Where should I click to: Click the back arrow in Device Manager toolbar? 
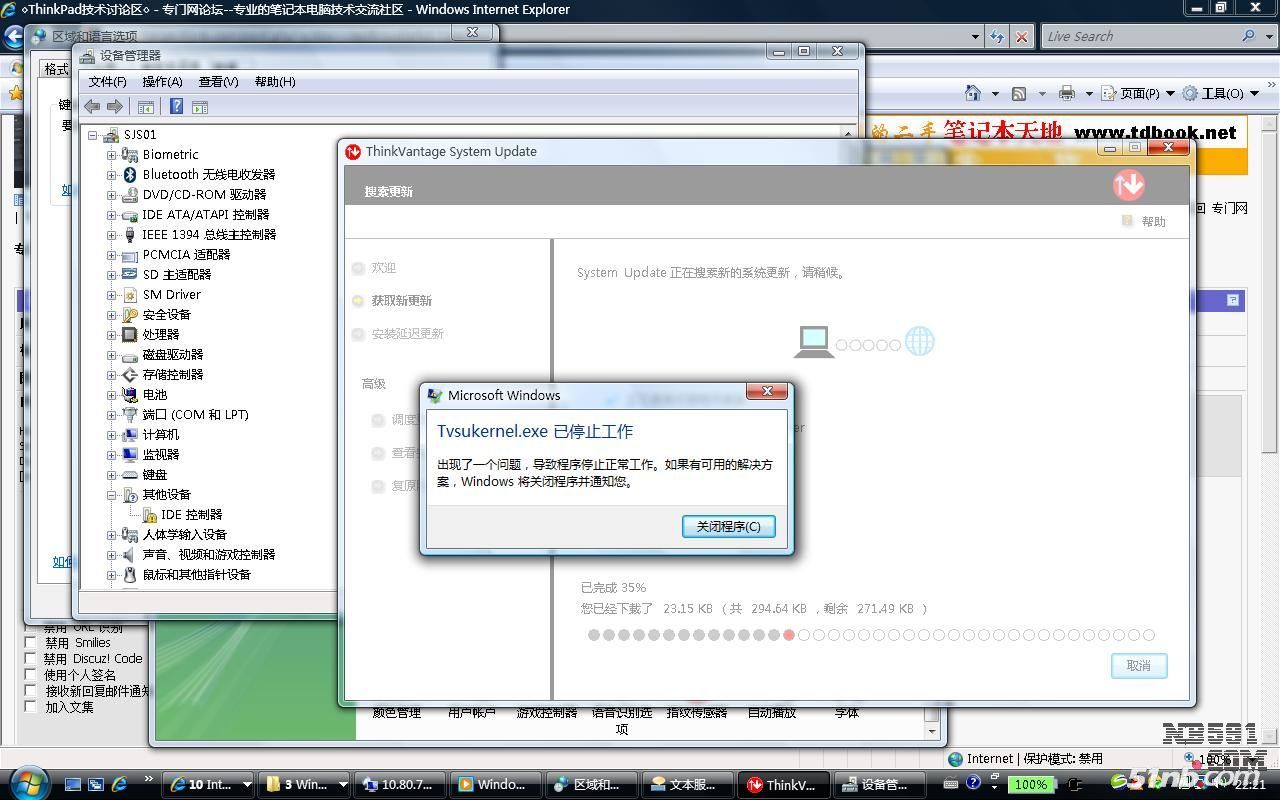pyautogui.click(x=92, y=107)
